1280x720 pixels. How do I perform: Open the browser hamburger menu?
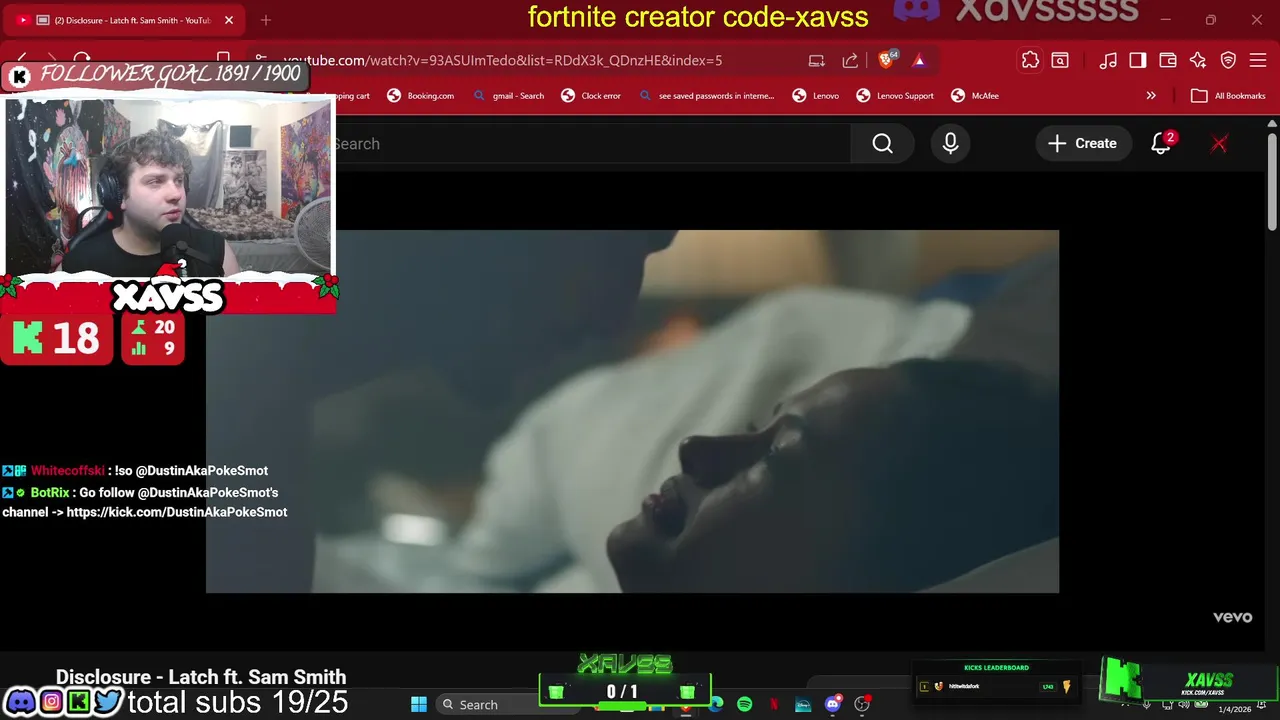click(1257, 60)
